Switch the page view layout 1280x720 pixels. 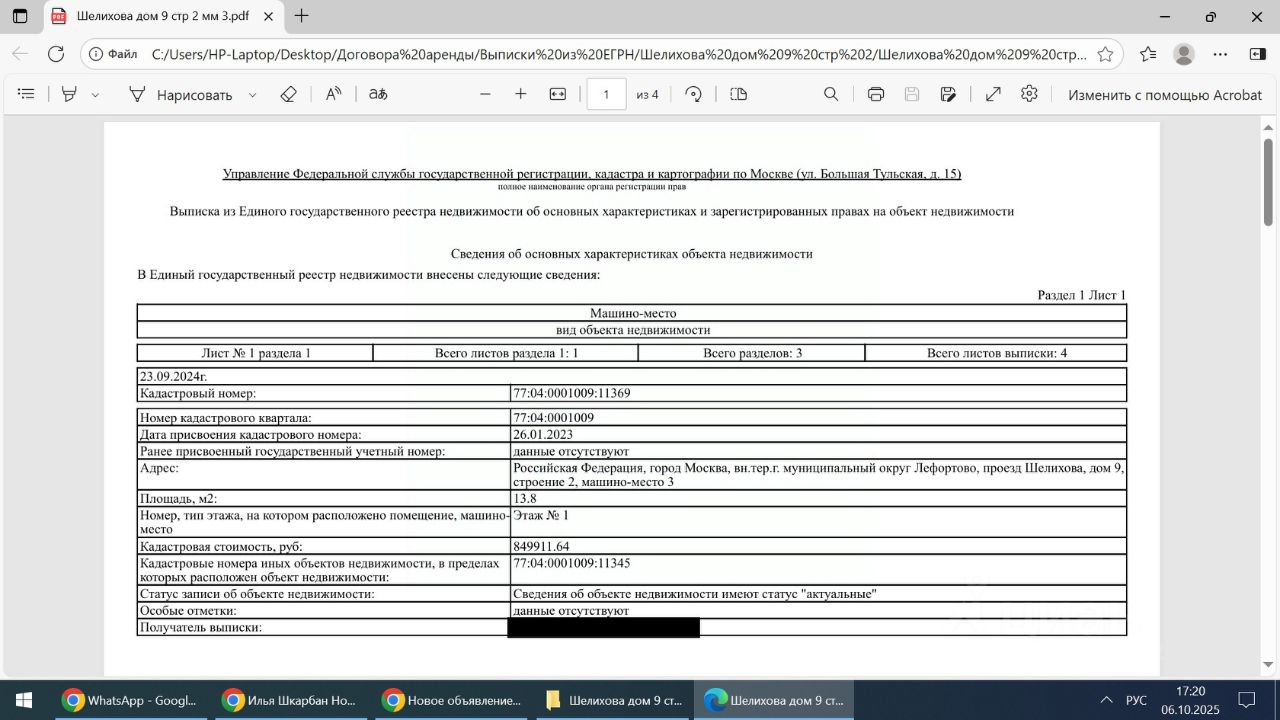(739, 94)
